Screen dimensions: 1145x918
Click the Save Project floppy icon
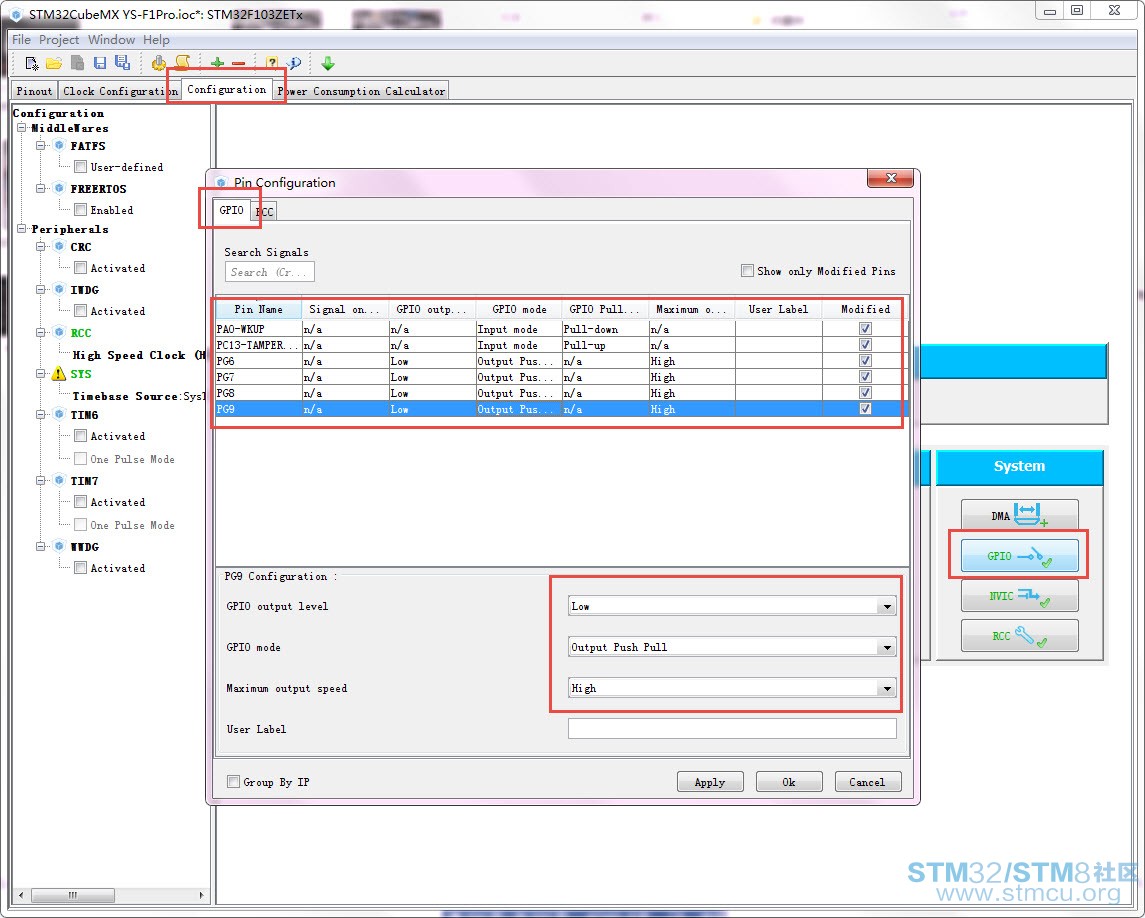(x=99, y=64)
